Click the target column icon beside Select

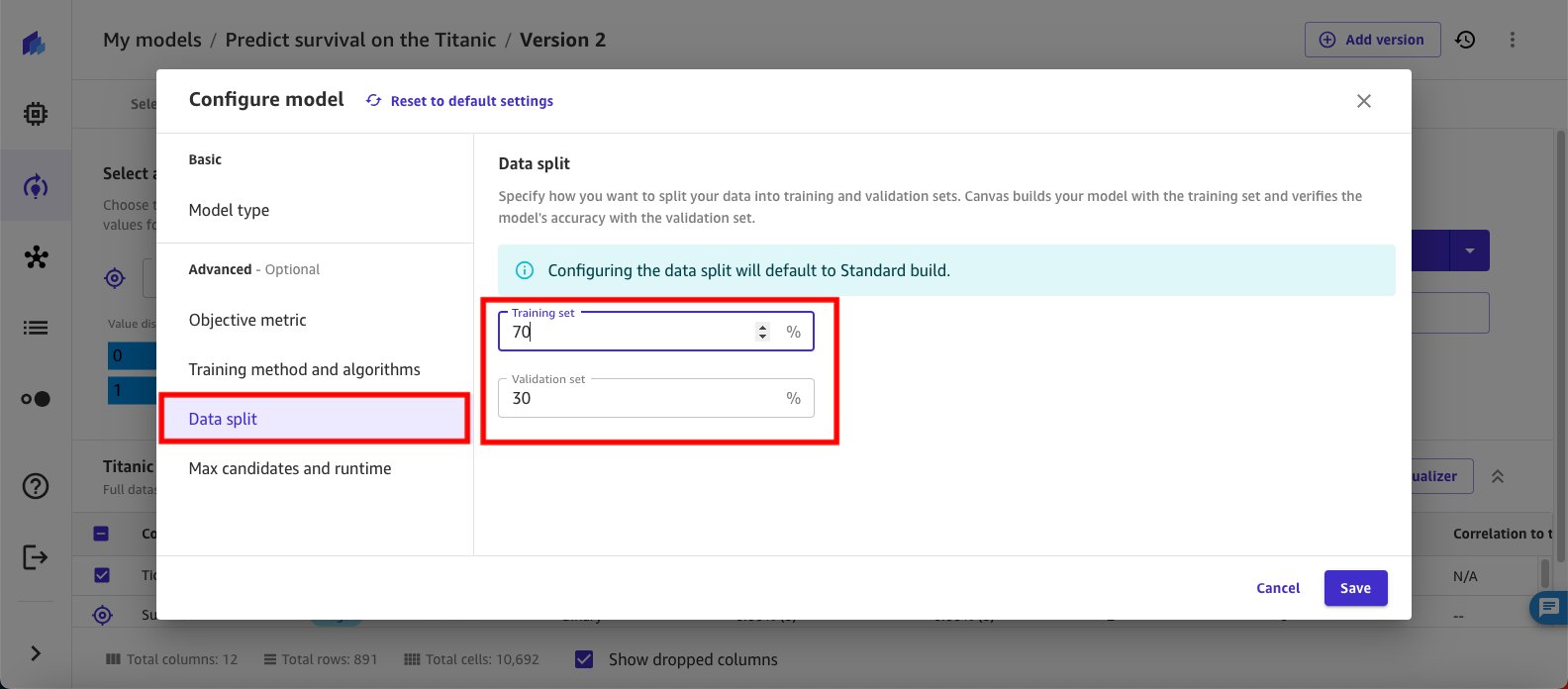115,278
